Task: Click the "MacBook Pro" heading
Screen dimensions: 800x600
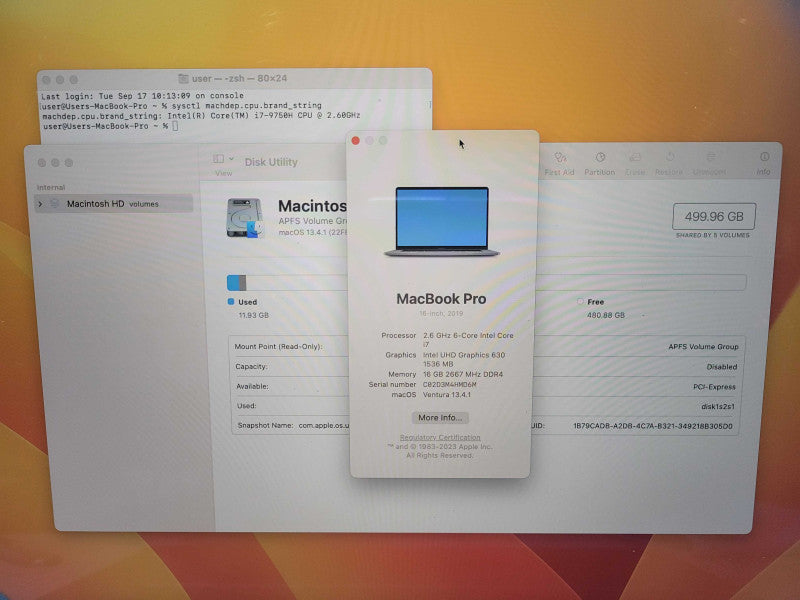Action: click(x=441, y=298)
